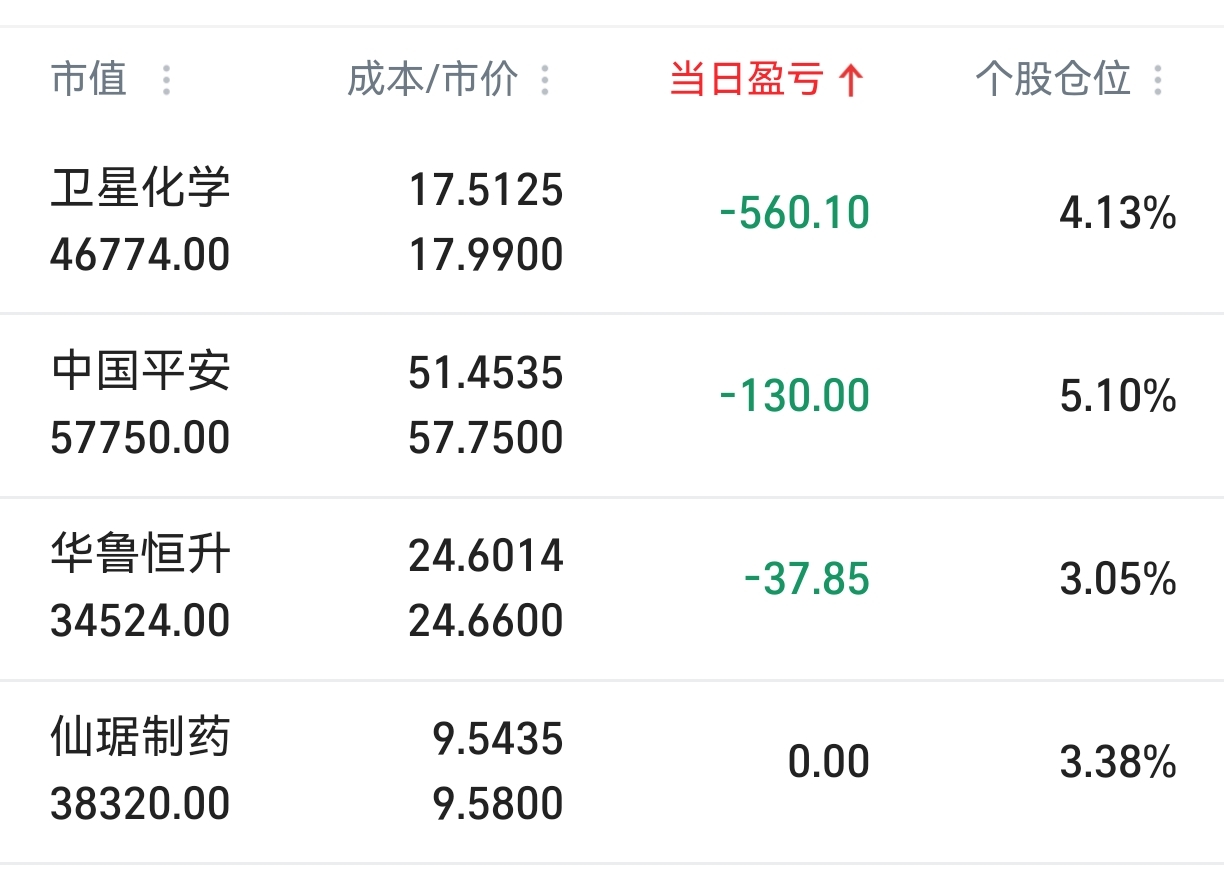
Task: Select the -560.10 daily loss value
Action: tap(795, 213)
